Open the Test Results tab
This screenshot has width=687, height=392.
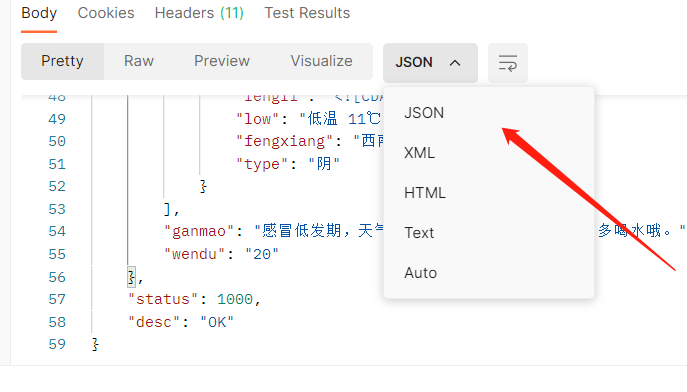coord(307,13)
